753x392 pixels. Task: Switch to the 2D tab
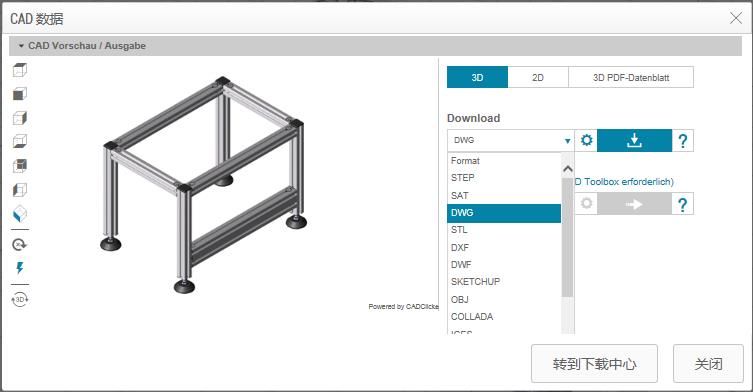538,77
